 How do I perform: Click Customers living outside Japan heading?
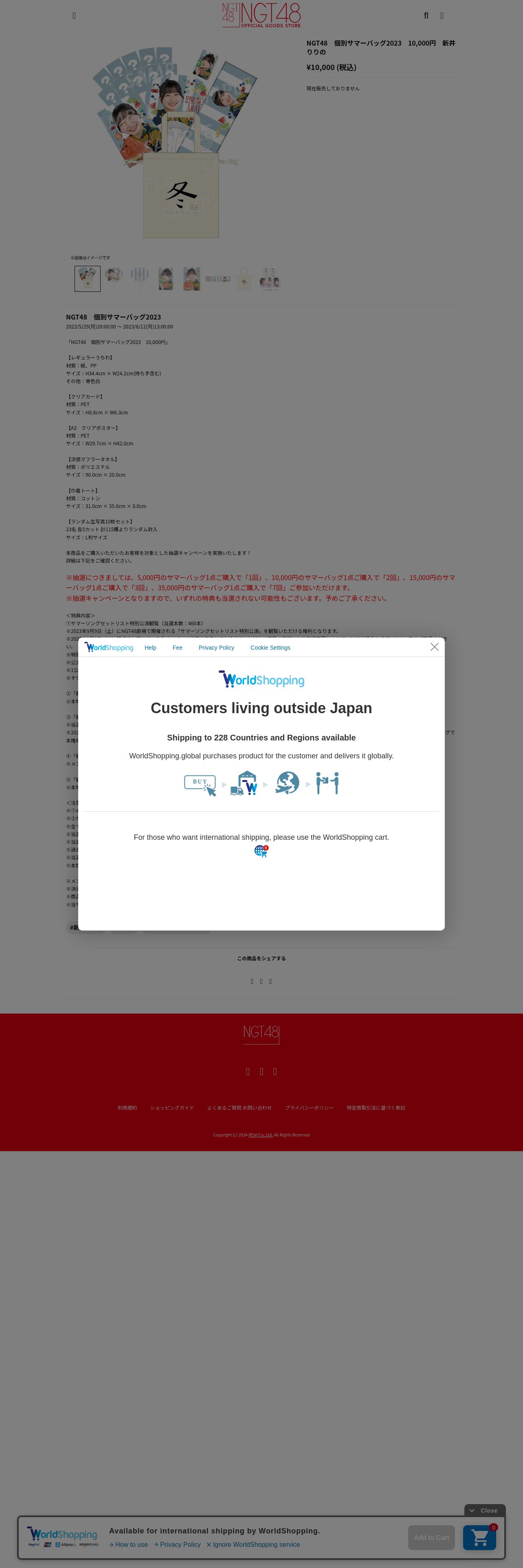click(261, 708)
